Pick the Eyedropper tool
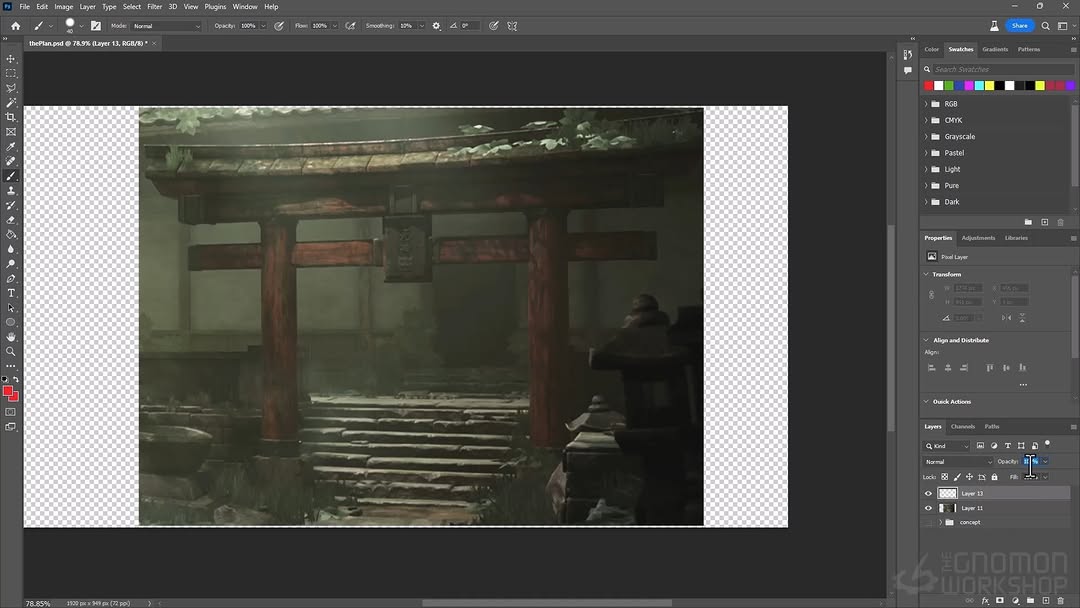 point(11,146)
